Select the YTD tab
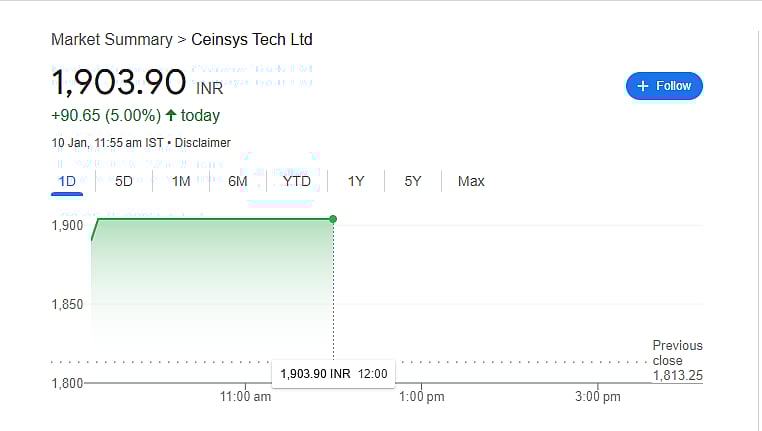This screenshot has width=762, height=431. click(x=297, y=181)
